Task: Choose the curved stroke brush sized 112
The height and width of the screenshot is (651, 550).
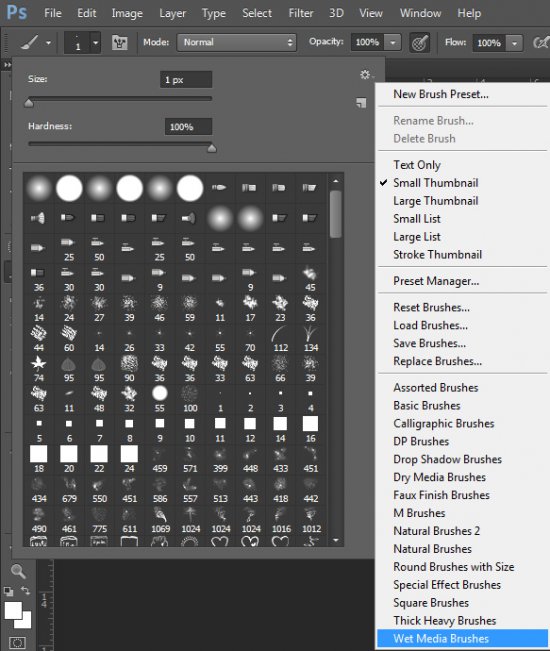Action: pyautogui.click(x=280, y=338)
